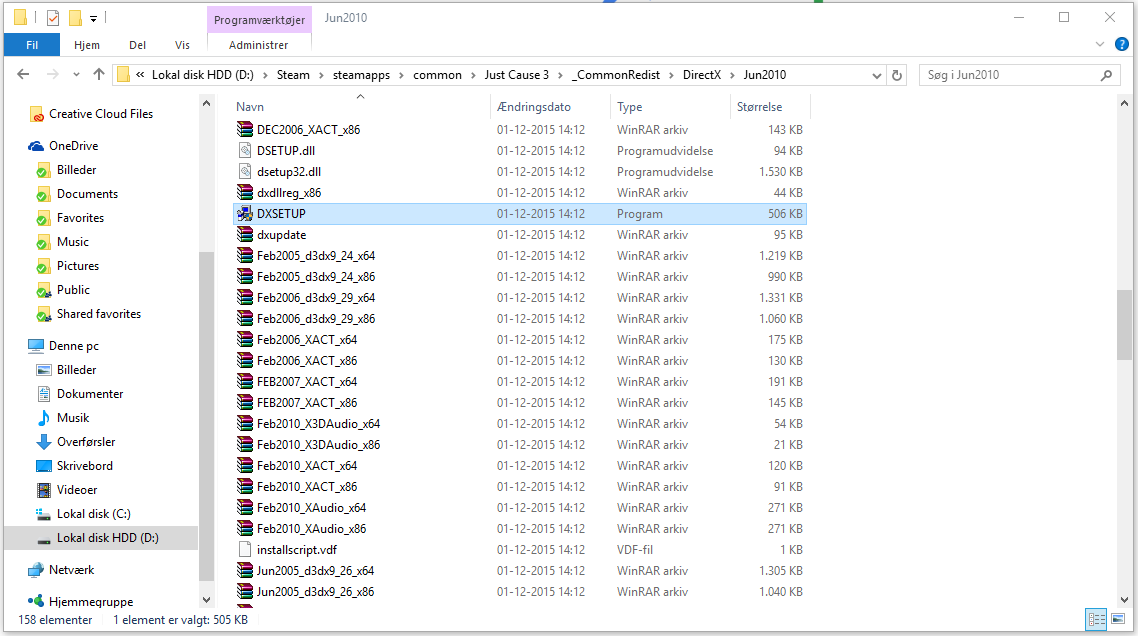Go up one folder level
This screenshot has width=1138, height=636.
pos(99,75)
